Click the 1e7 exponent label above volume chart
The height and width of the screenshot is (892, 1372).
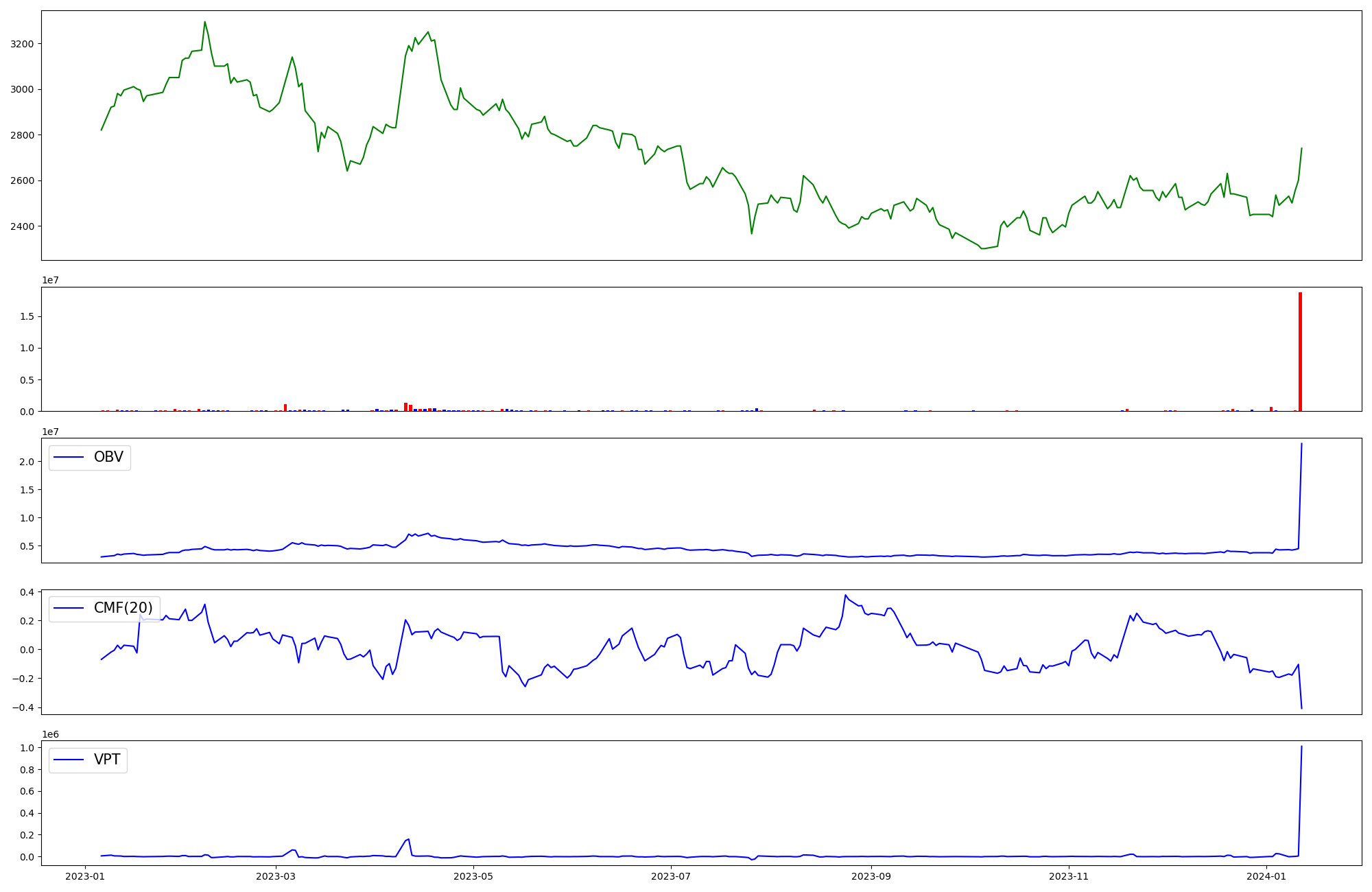[50, 280]
